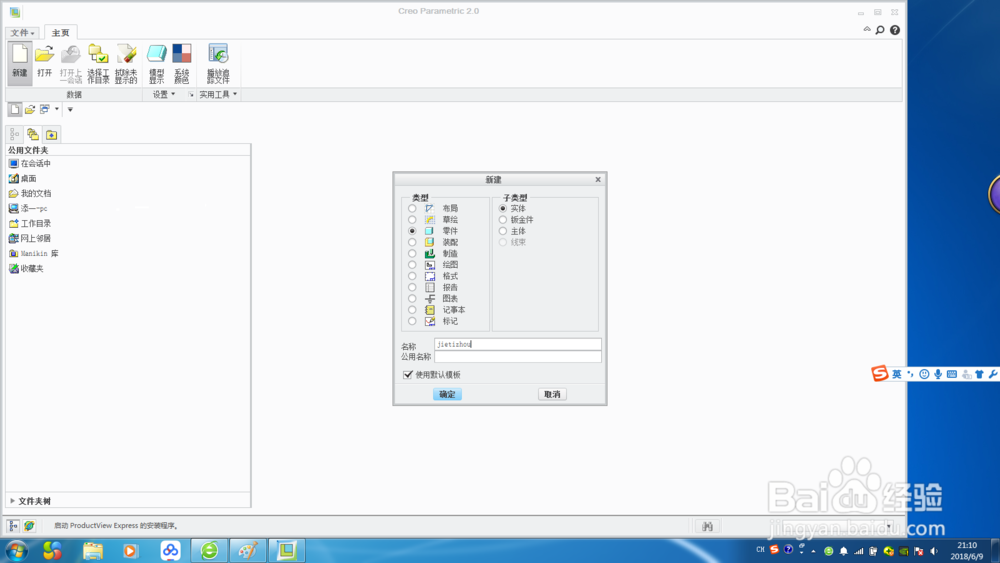Select 钣金件 sheet metal subtype radio
This screenshot has width=1000, height=563.
click(503, 220)
